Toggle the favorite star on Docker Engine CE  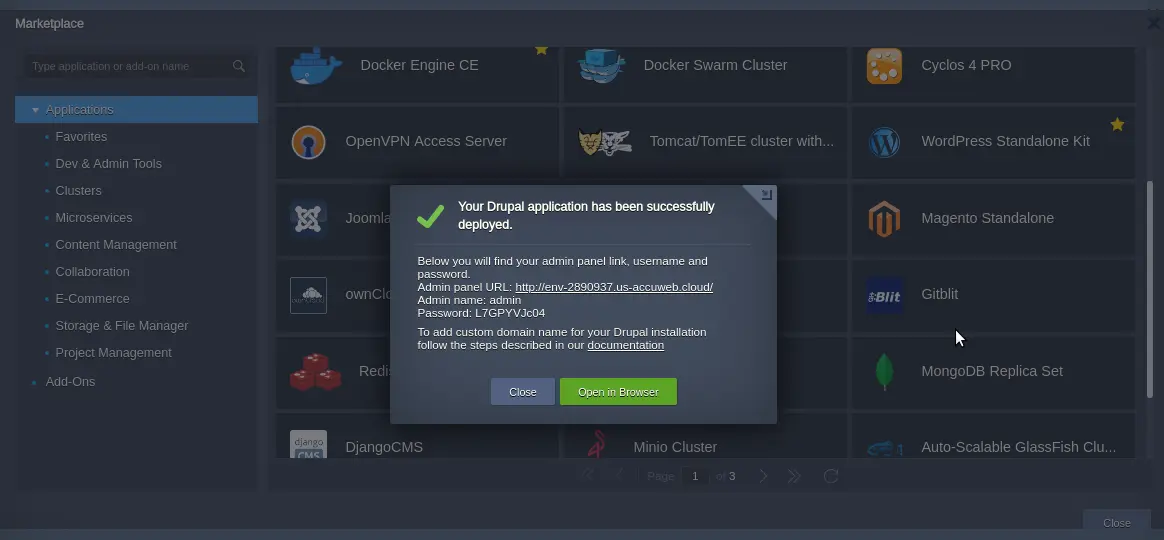pyautogui.click(x=541, y=50)
